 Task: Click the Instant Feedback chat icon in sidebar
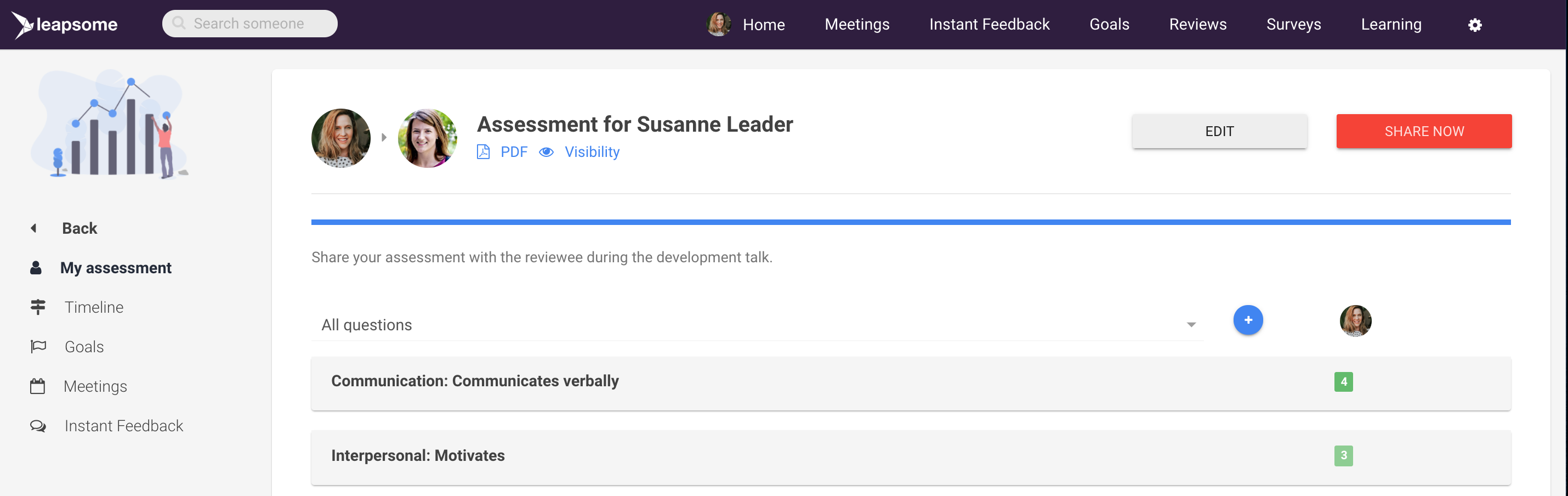click(38, 425)
